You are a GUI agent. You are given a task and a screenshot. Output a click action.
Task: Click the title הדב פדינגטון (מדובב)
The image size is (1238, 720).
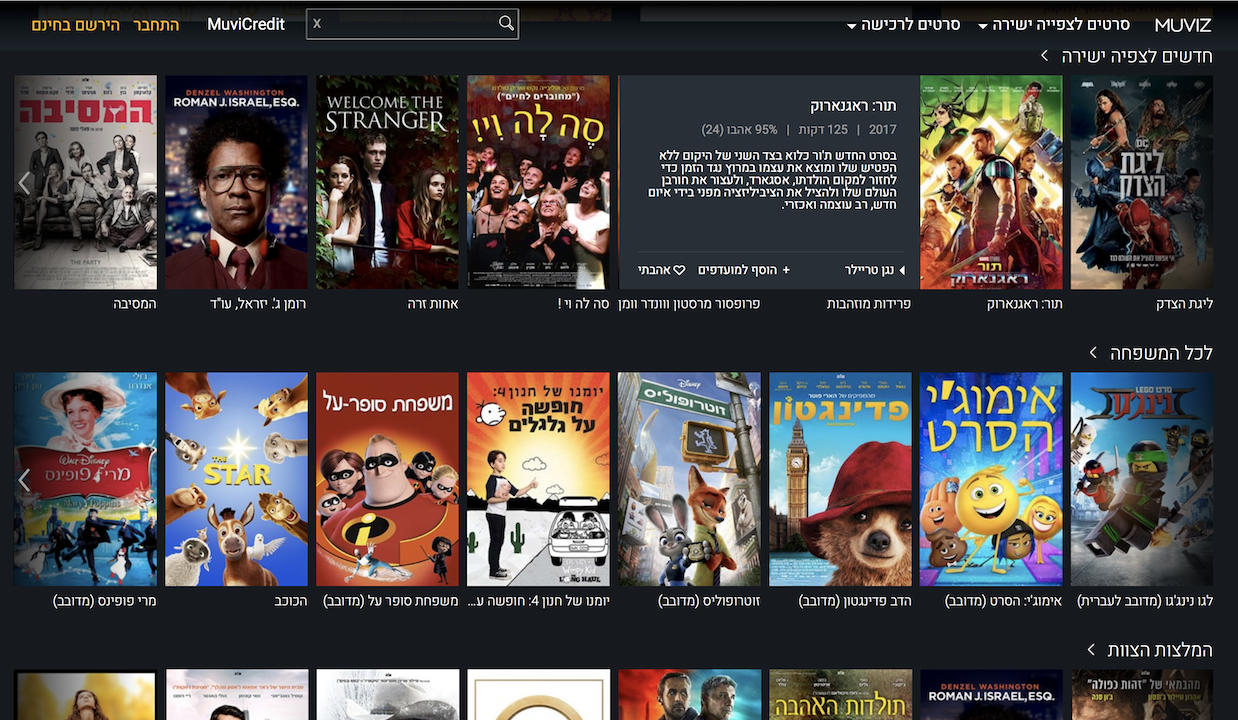pos(855,601)
